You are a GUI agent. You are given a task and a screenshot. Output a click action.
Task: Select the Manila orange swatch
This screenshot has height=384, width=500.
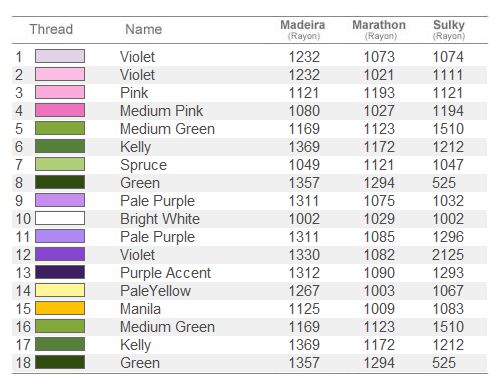click(60, 308)
